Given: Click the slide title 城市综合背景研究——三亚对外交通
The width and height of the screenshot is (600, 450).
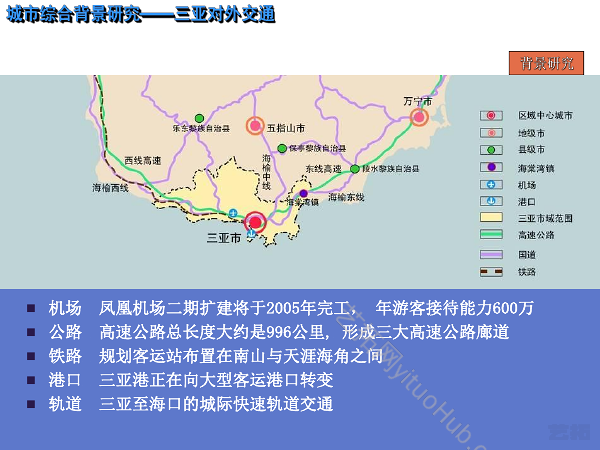Looking at the screenshot, I should click(x=141, y=15).
